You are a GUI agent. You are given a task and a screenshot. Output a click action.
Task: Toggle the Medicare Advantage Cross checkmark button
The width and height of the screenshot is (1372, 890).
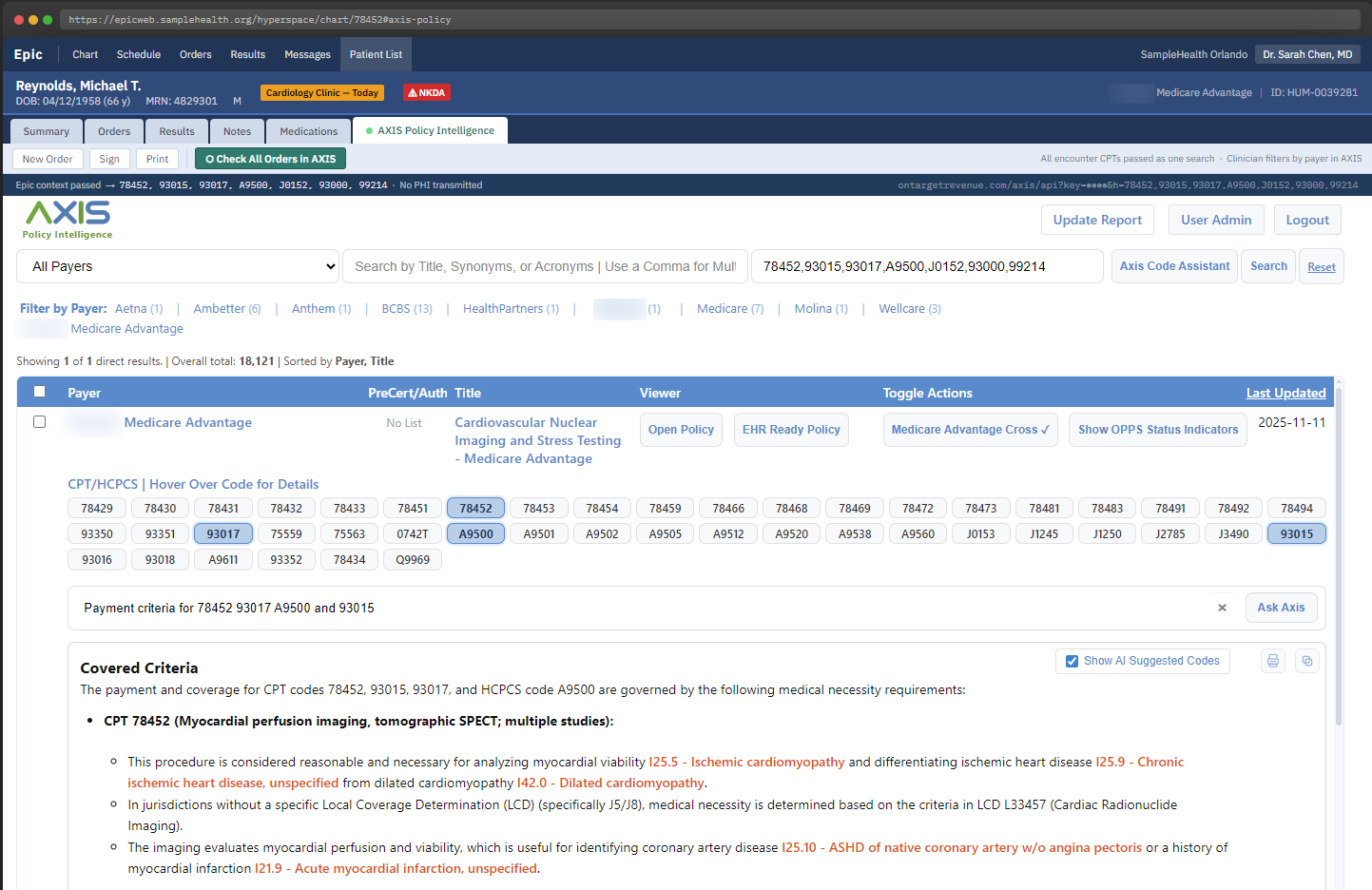click(x=970, y=430)
